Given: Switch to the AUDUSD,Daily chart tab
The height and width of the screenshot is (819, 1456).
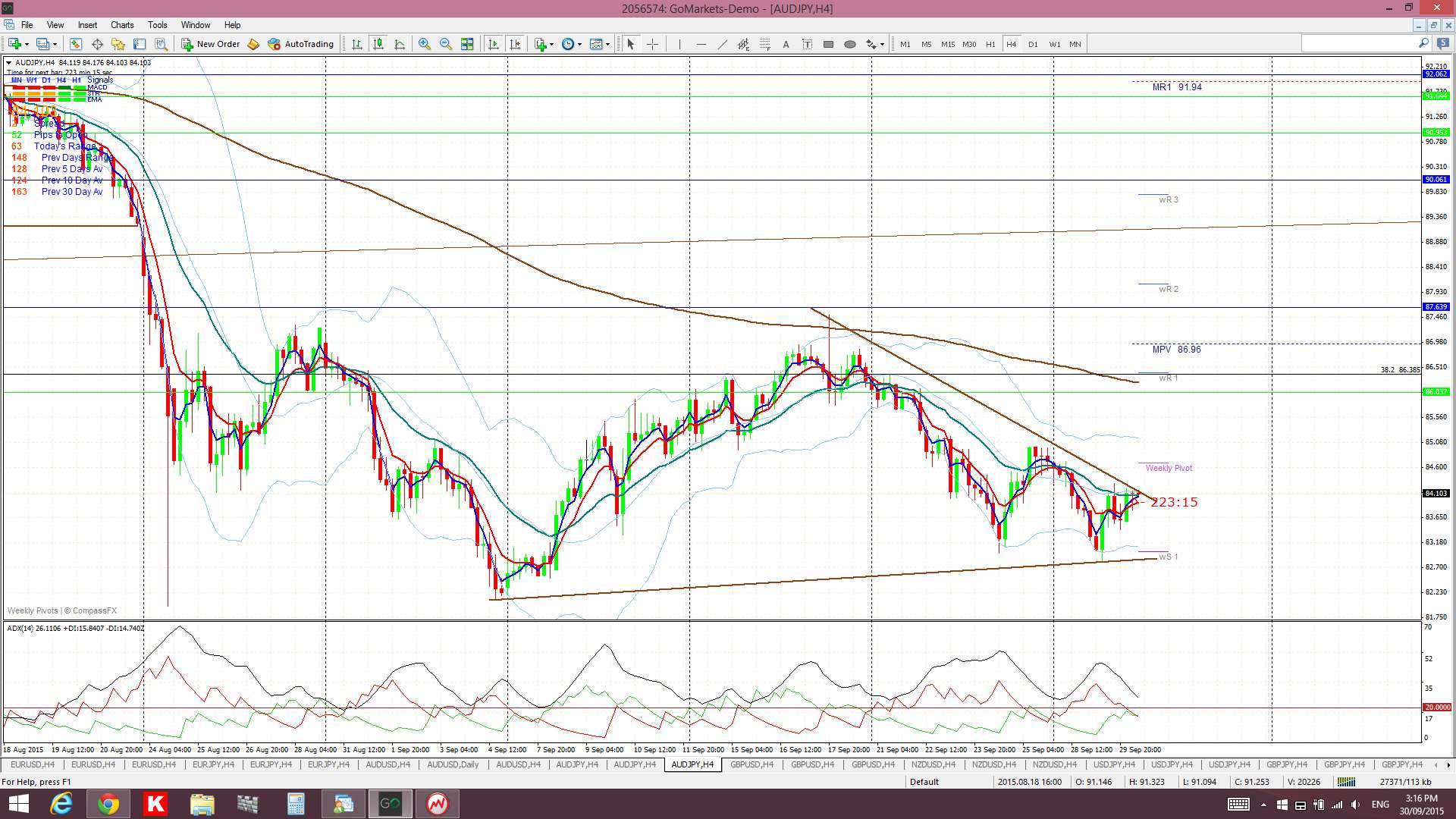Looking at the screenshot, I should 453,764.
